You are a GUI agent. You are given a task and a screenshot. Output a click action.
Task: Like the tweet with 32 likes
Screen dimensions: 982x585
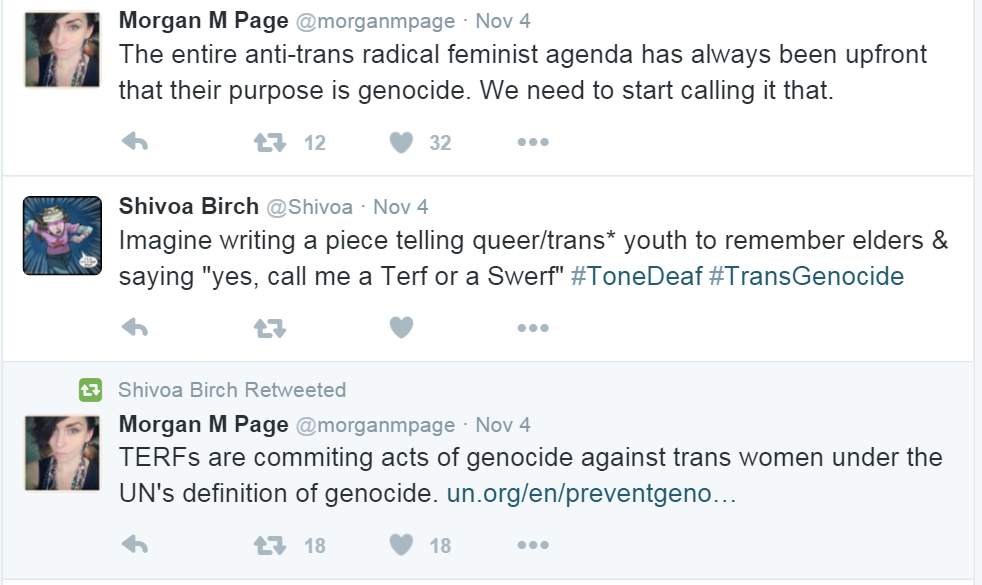tap(402, 143)
